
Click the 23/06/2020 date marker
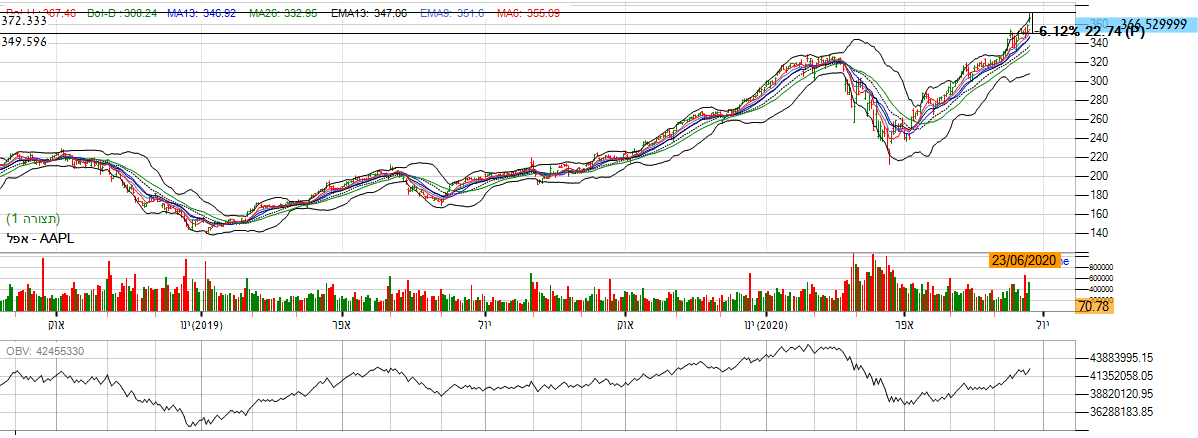[1023, 261]
